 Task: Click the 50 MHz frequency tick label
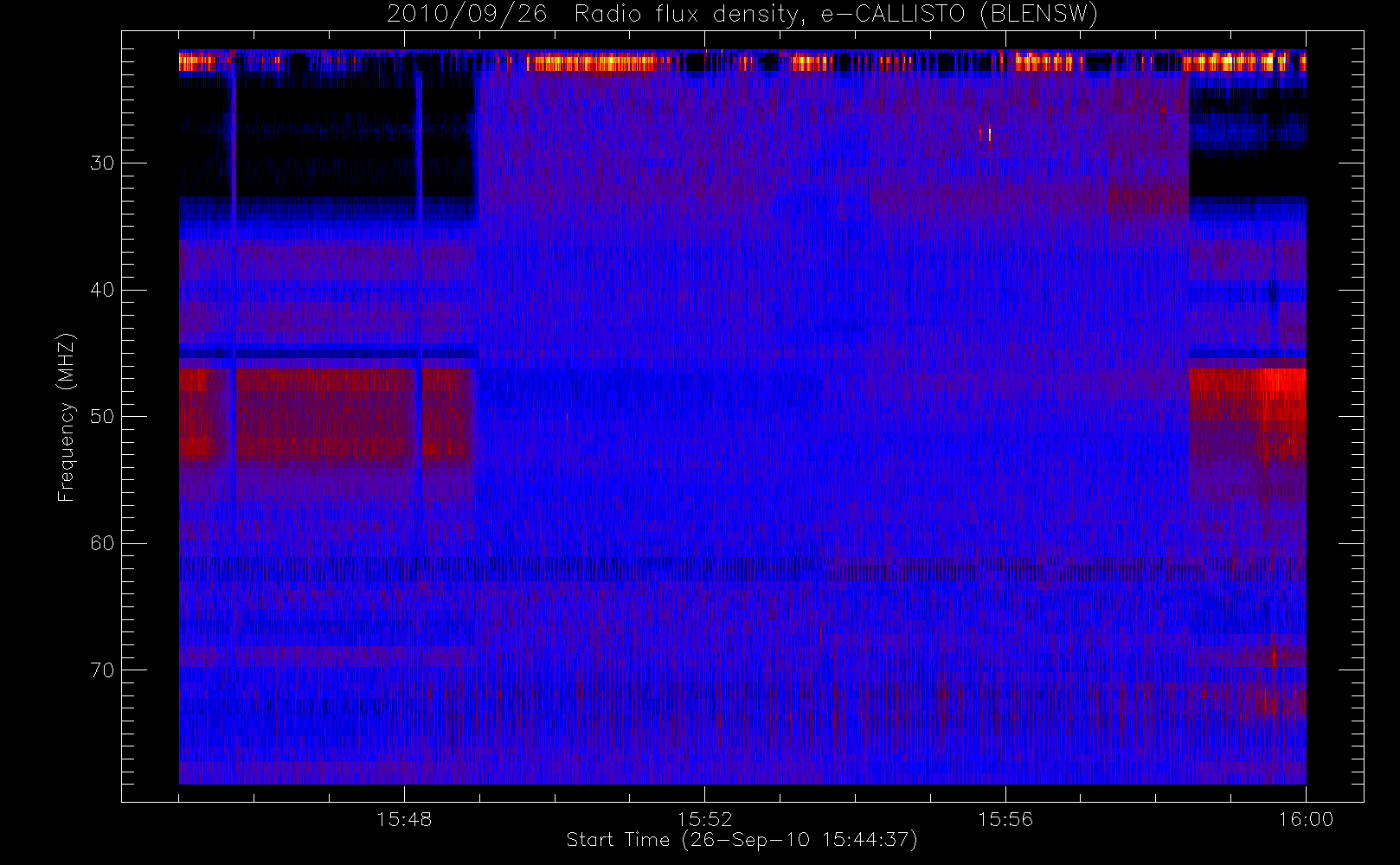[x=102, y=417]
